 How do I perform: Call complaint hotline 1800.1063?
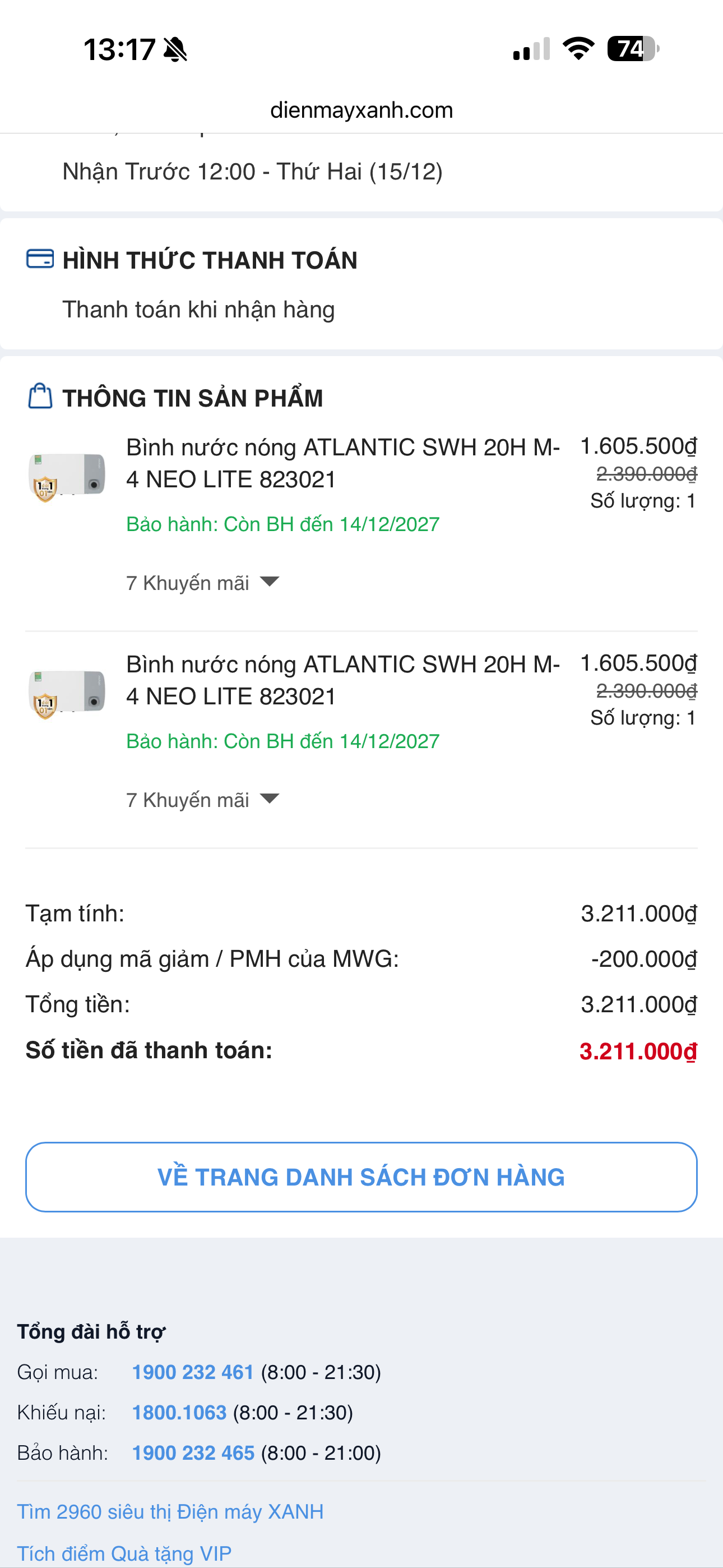point(179,1412)
